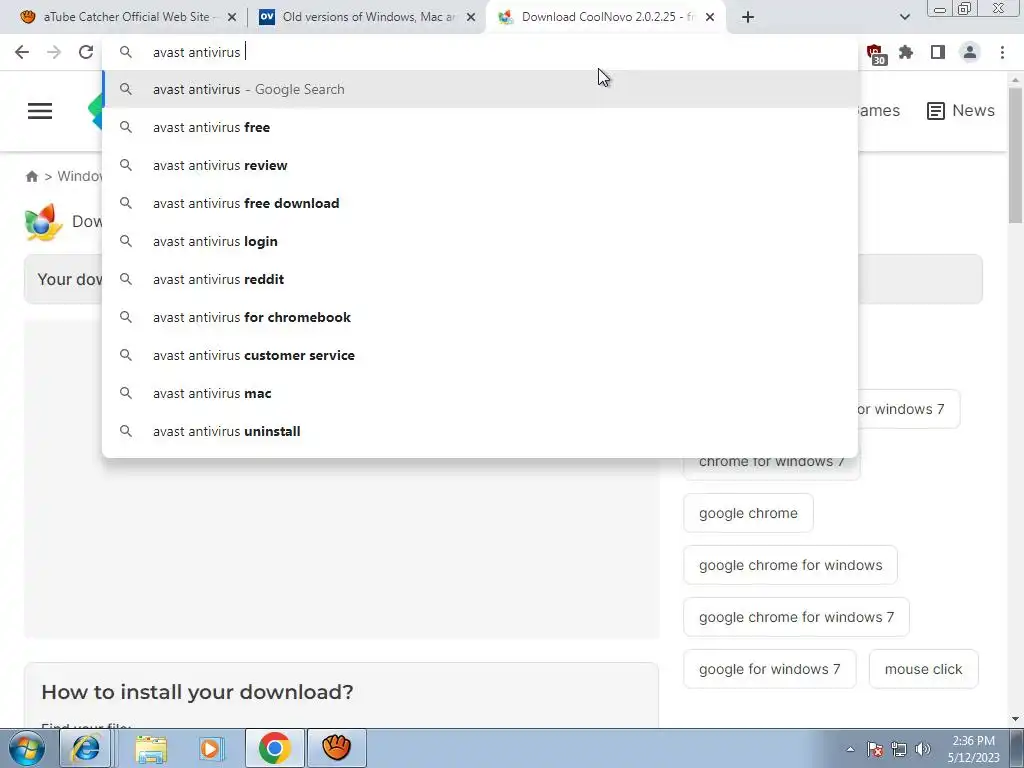Open Windows Media Player from taskbar
The height and width of the screenshot is (768, 1024).
click(210, 748)
